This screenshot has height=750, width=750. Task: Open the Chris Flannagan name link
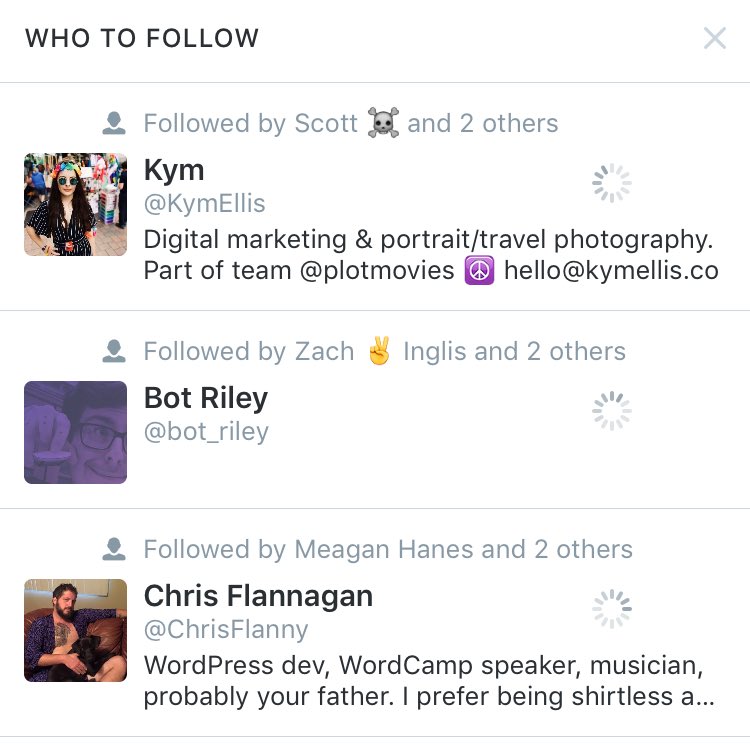[258, 596]
